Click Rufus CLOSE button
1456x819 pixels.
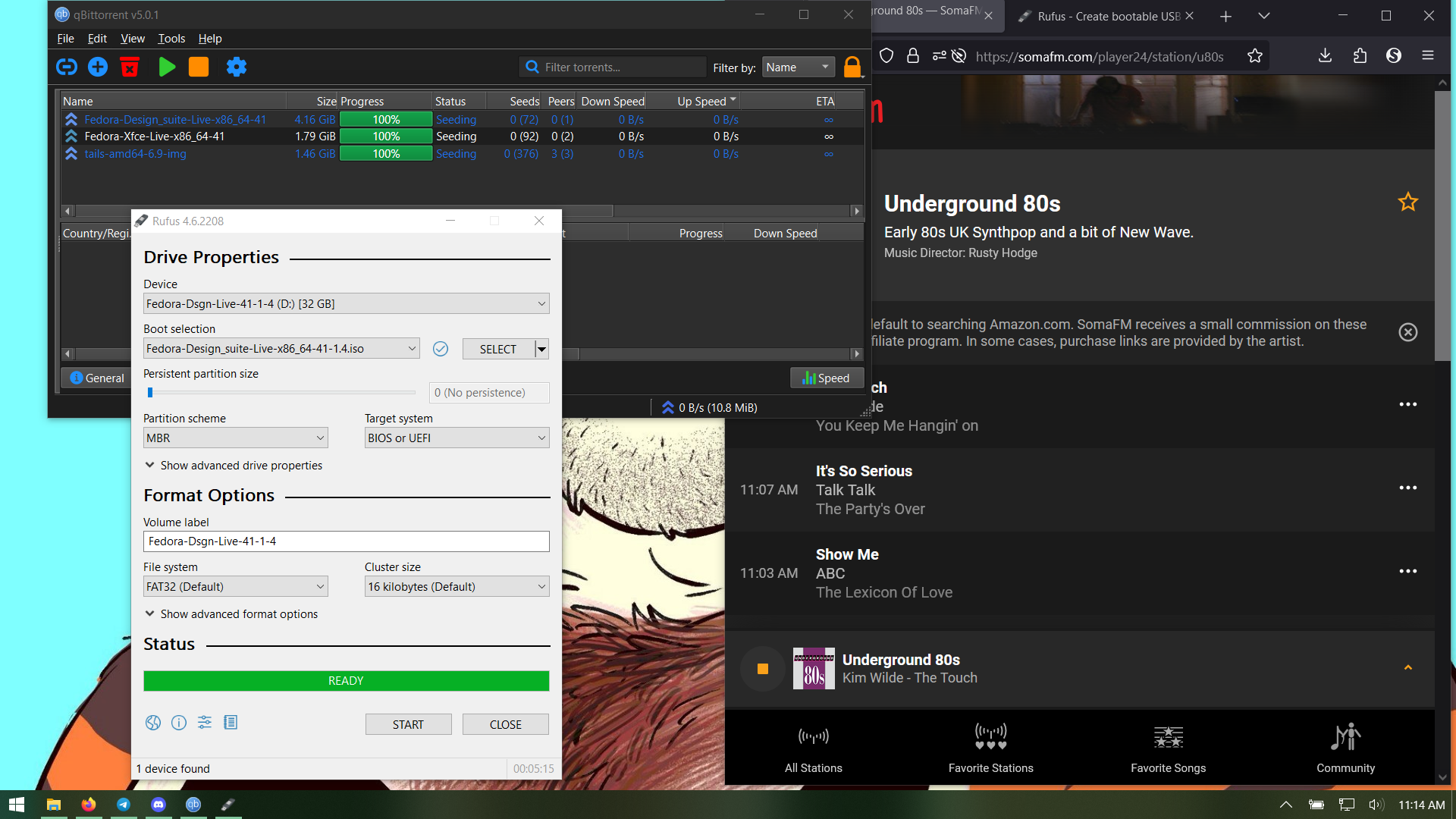[x=506, y=725]
